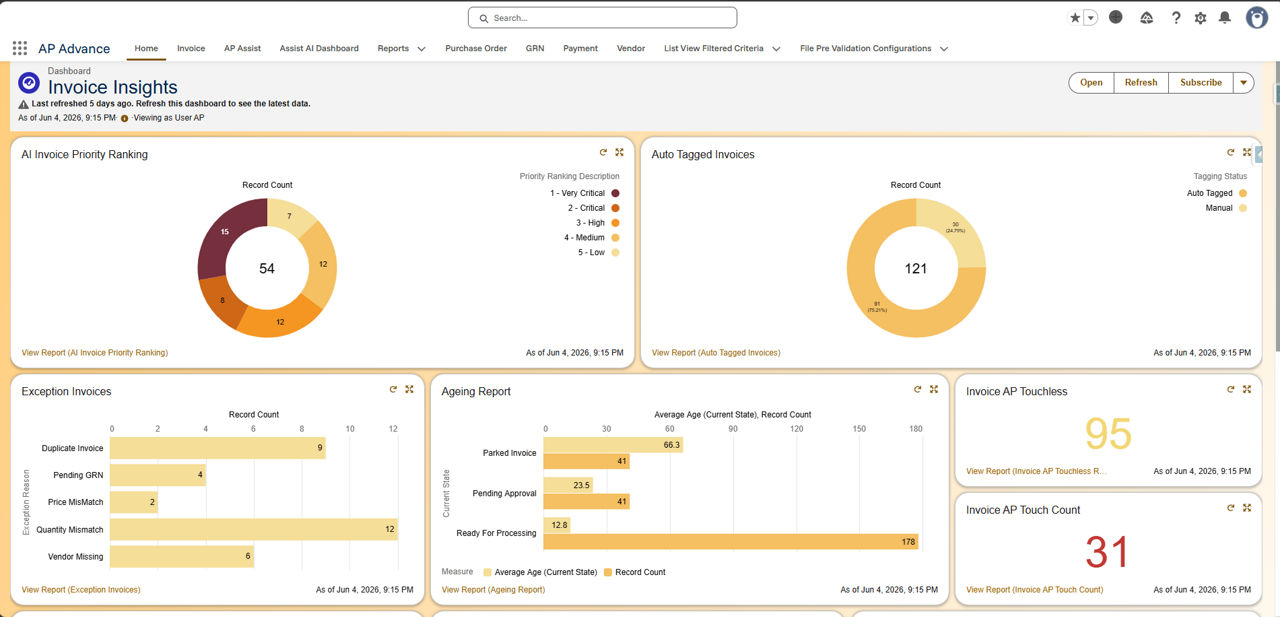This screenshot has width=1280, height=617.
Task: Expand the Exception Invoices widget
Action: coord(409,389)
